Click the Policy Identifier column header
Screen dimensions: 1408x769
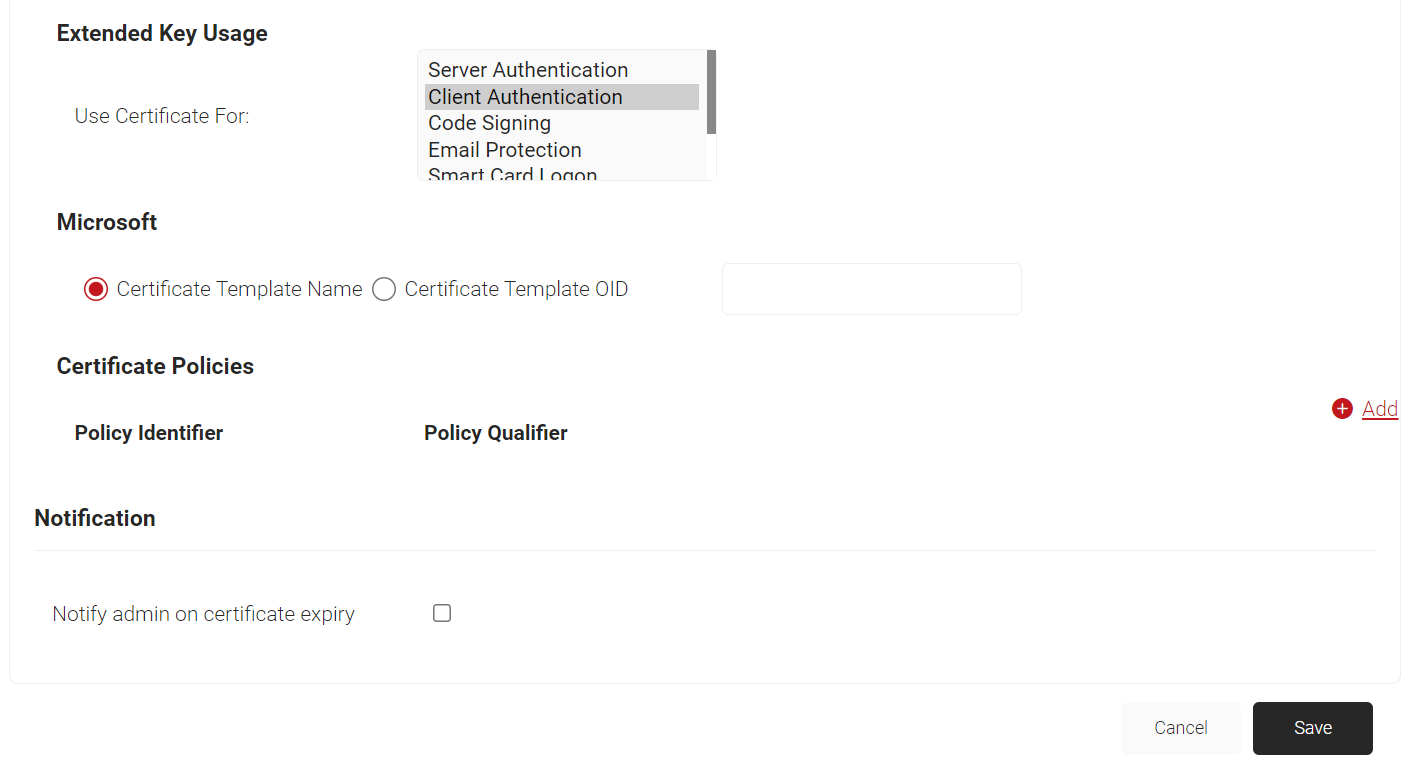149,433
